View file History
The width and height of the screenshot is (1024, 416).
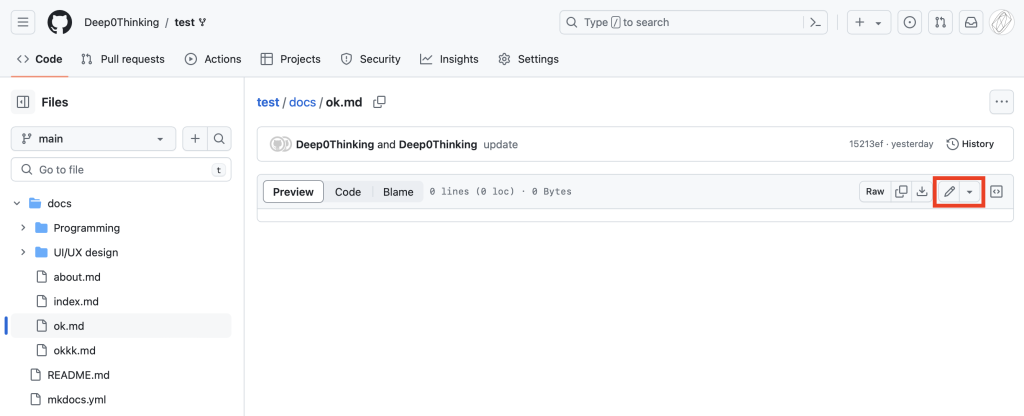click(970, 144)
